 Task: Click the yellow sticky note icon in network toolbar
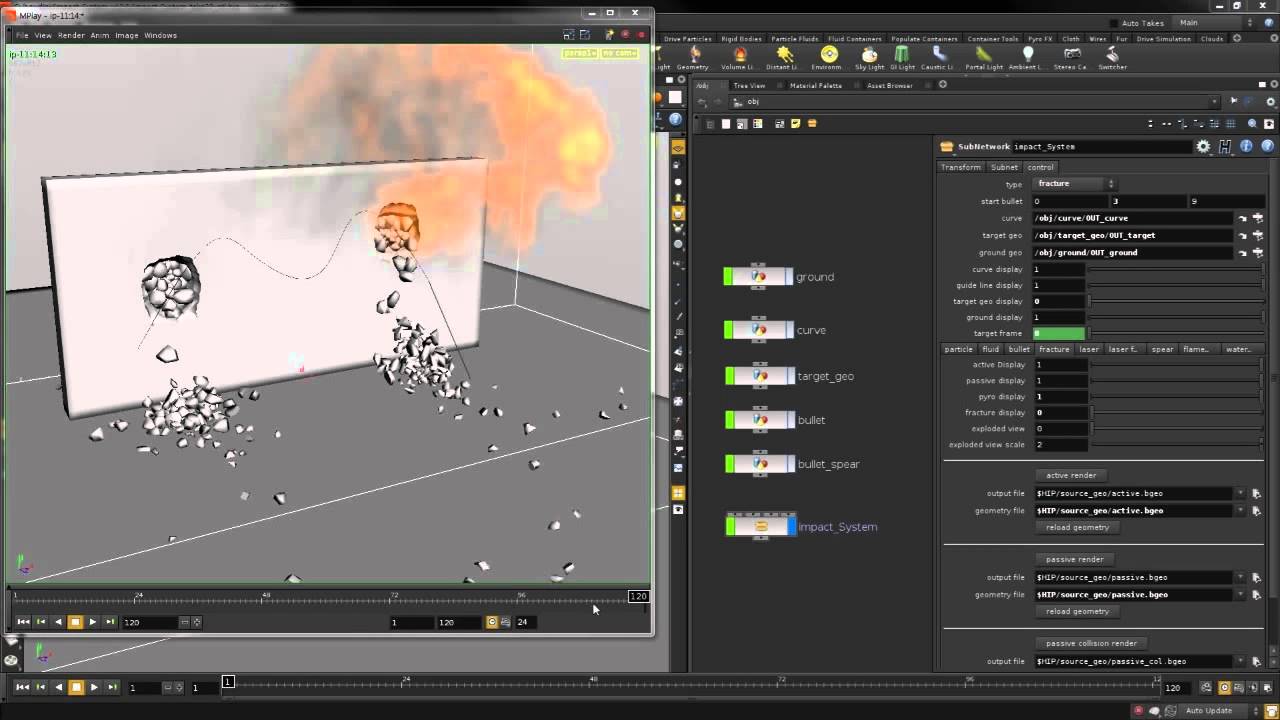pyautogui.click(x=796, y=124)
